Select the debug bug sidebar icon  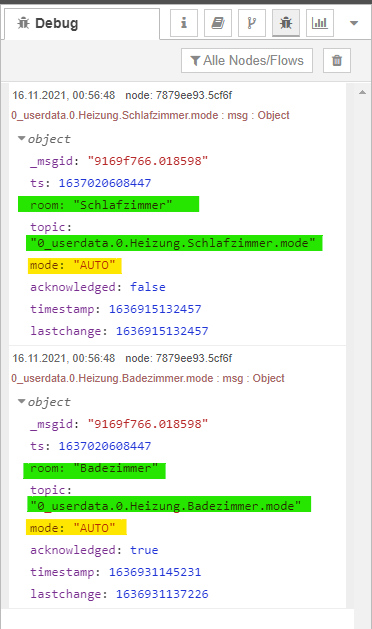tap(286, 23)
